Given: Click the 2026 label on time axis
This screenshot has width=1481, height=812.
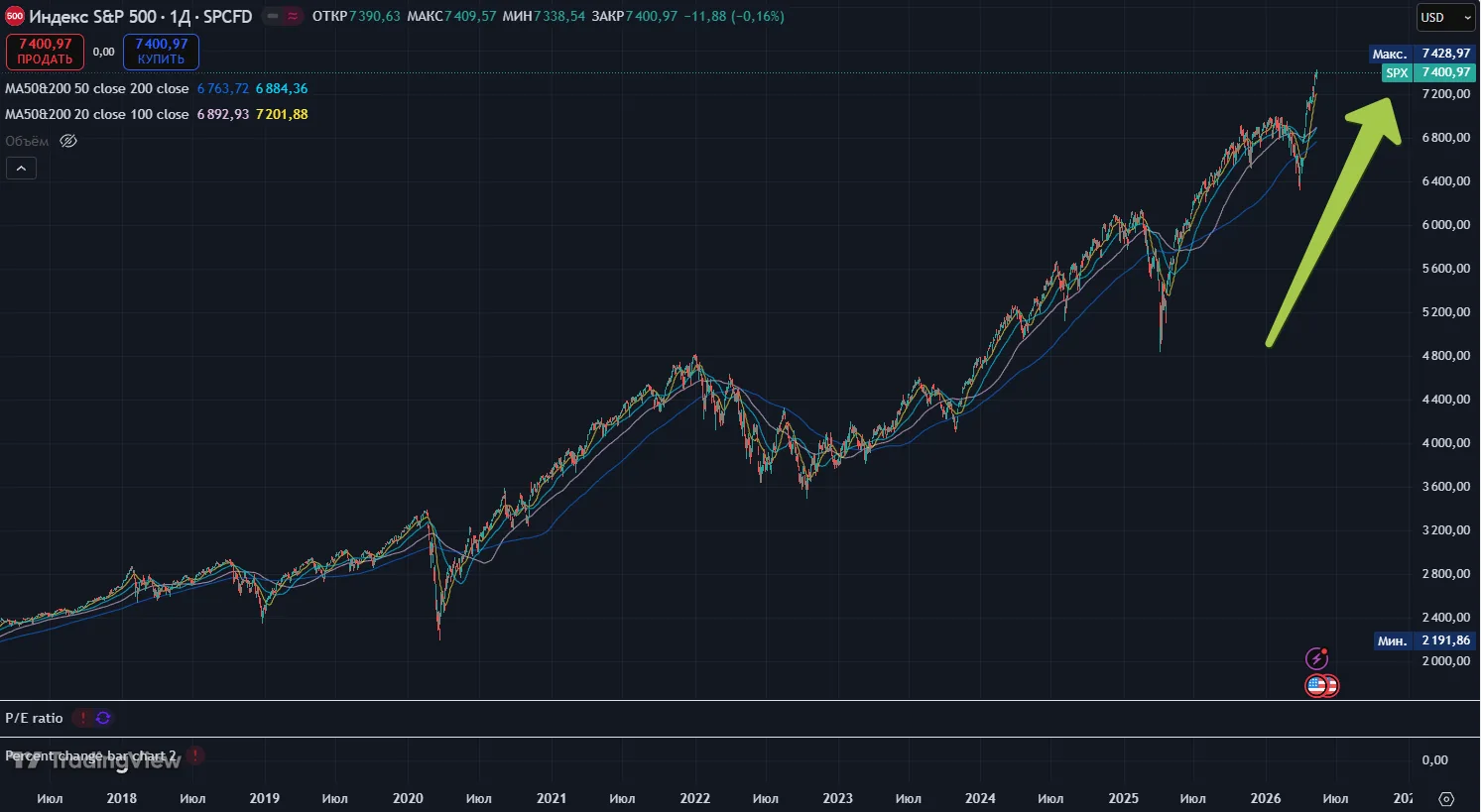Looking at the screenshot, I should click(x=1266, y=798).
